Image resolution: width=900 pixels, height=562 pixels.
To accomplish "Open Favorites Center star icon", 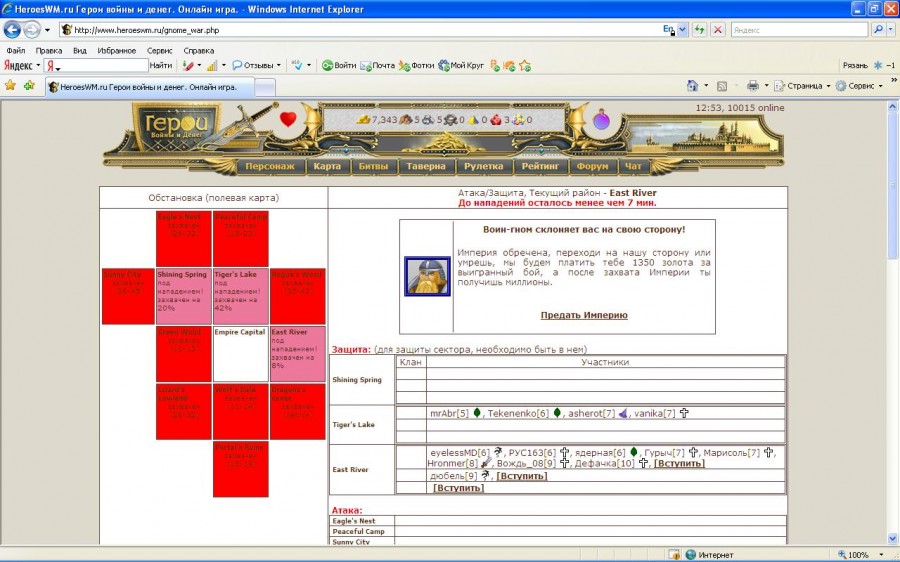I will pyautogui.click(x=10, y=86).
